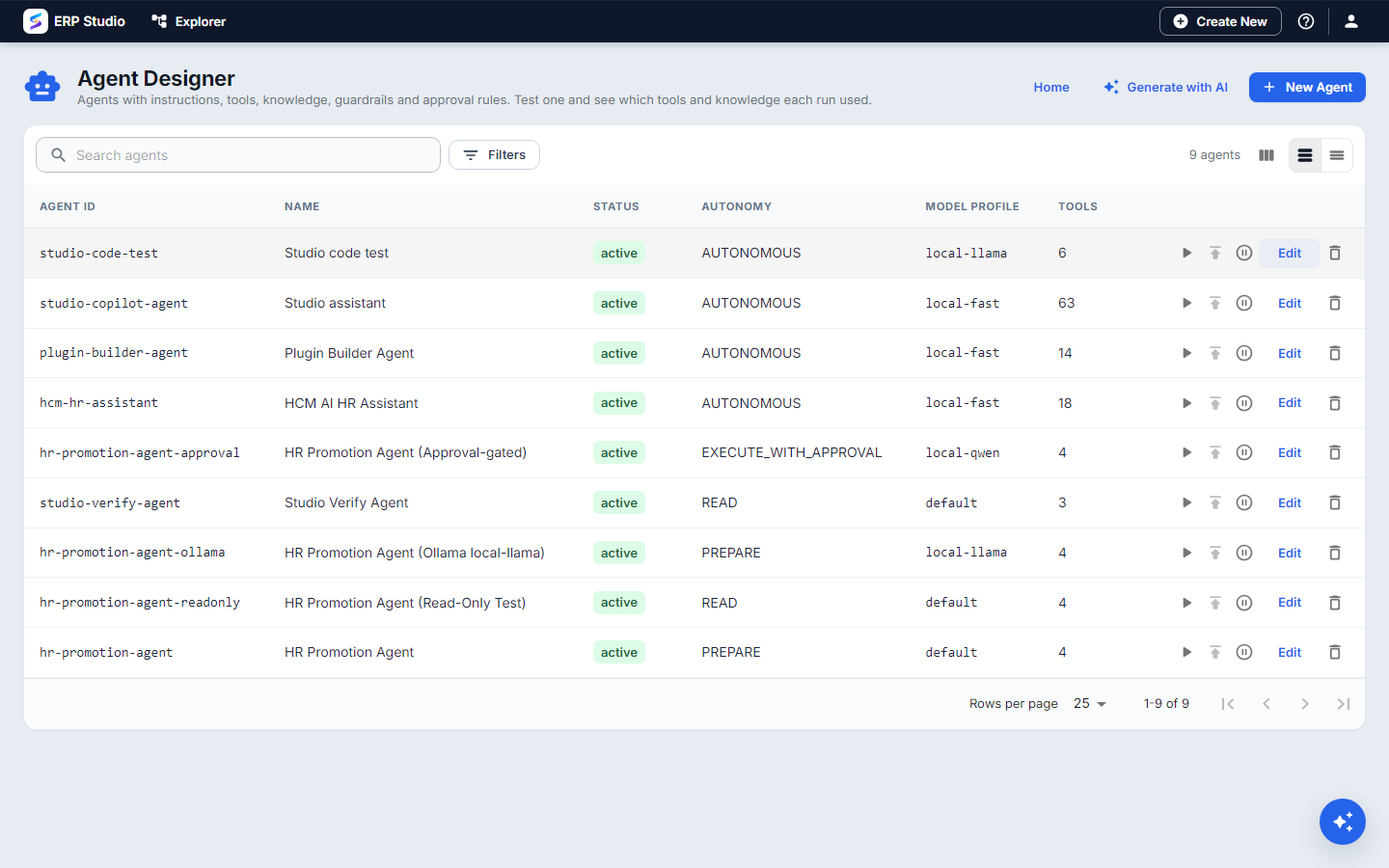
Task: Open the Create New menu
Action: (1220, 21)
